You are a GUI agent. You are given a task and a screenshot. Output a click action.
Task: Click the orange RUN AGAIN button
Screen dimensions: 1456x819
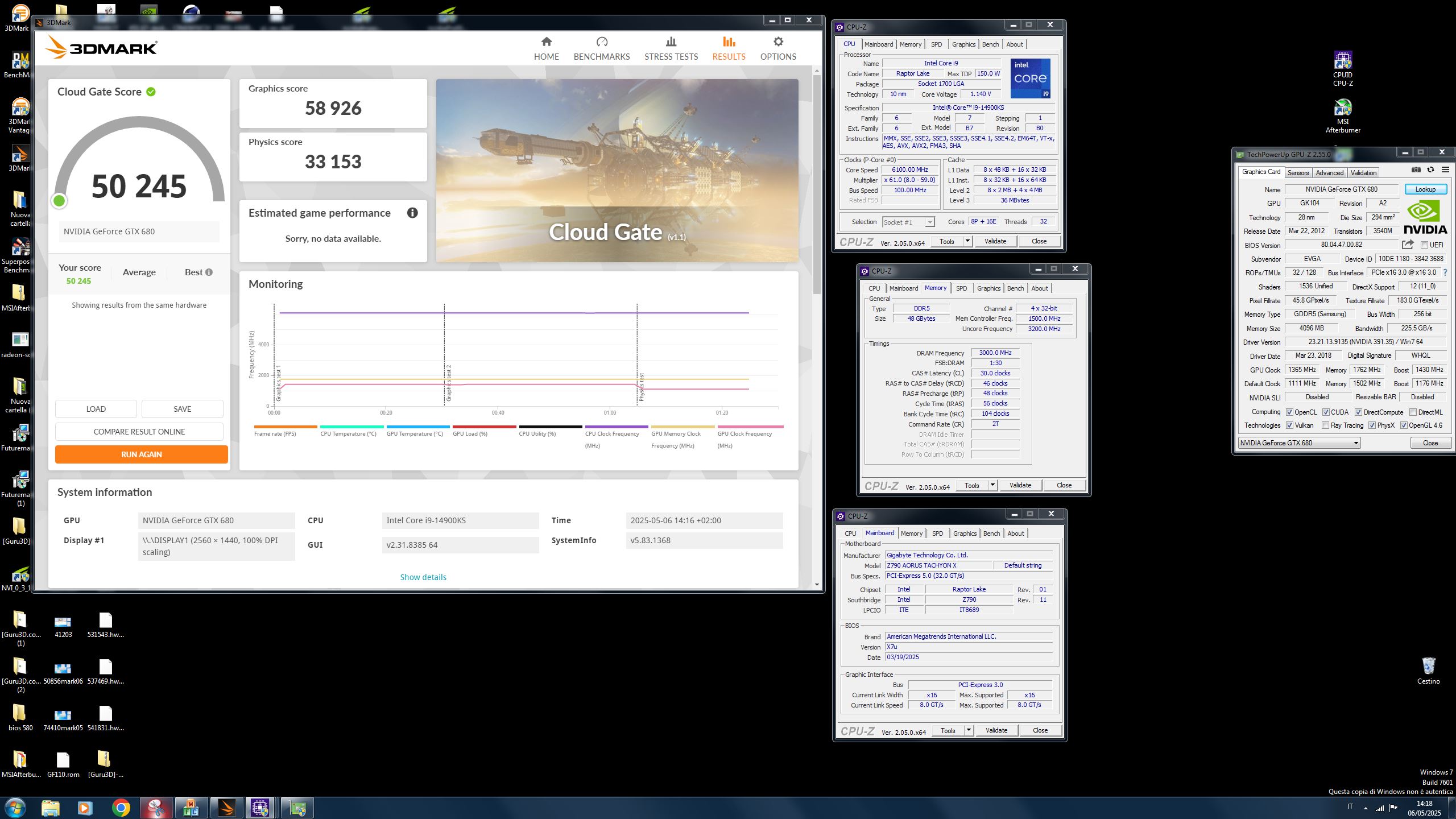tap(141, 454)
